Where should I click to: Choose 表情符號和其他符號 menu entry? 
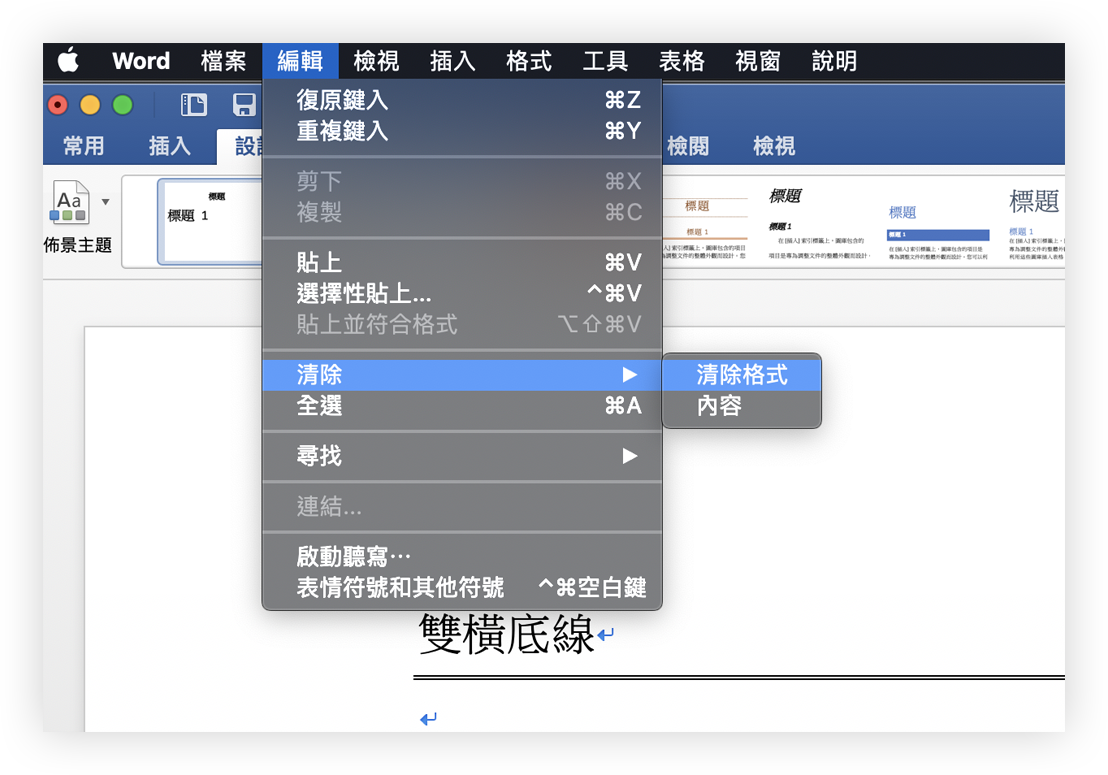click(462, 588)
